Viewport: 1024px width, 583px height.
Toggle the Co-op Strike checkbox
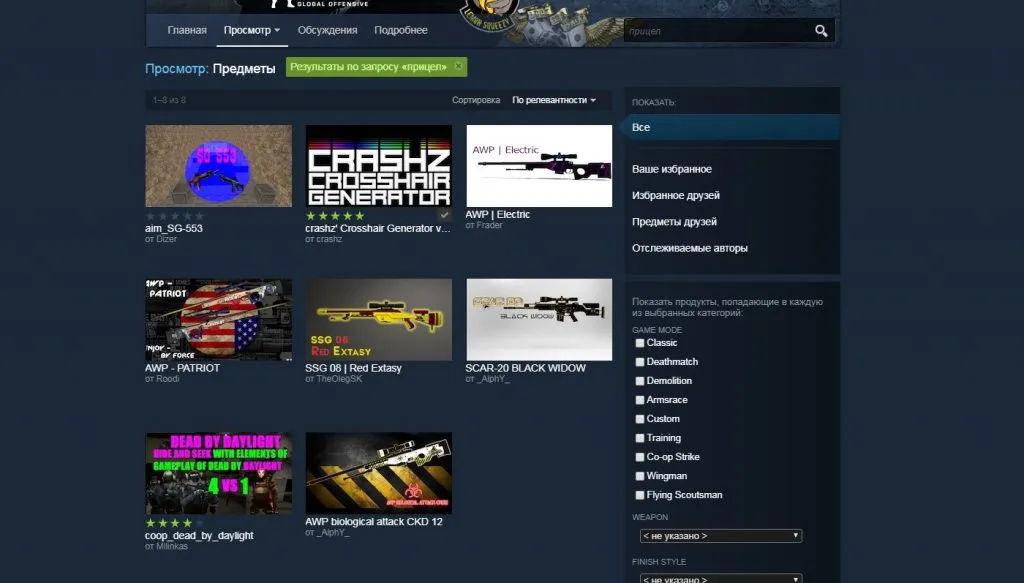coord(640,457)
